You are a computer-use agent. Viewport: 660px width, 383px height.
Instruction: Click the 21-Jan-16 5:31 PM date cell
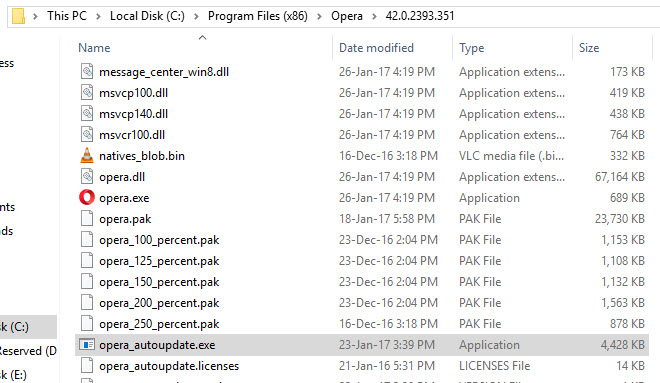tap(386, 366)
